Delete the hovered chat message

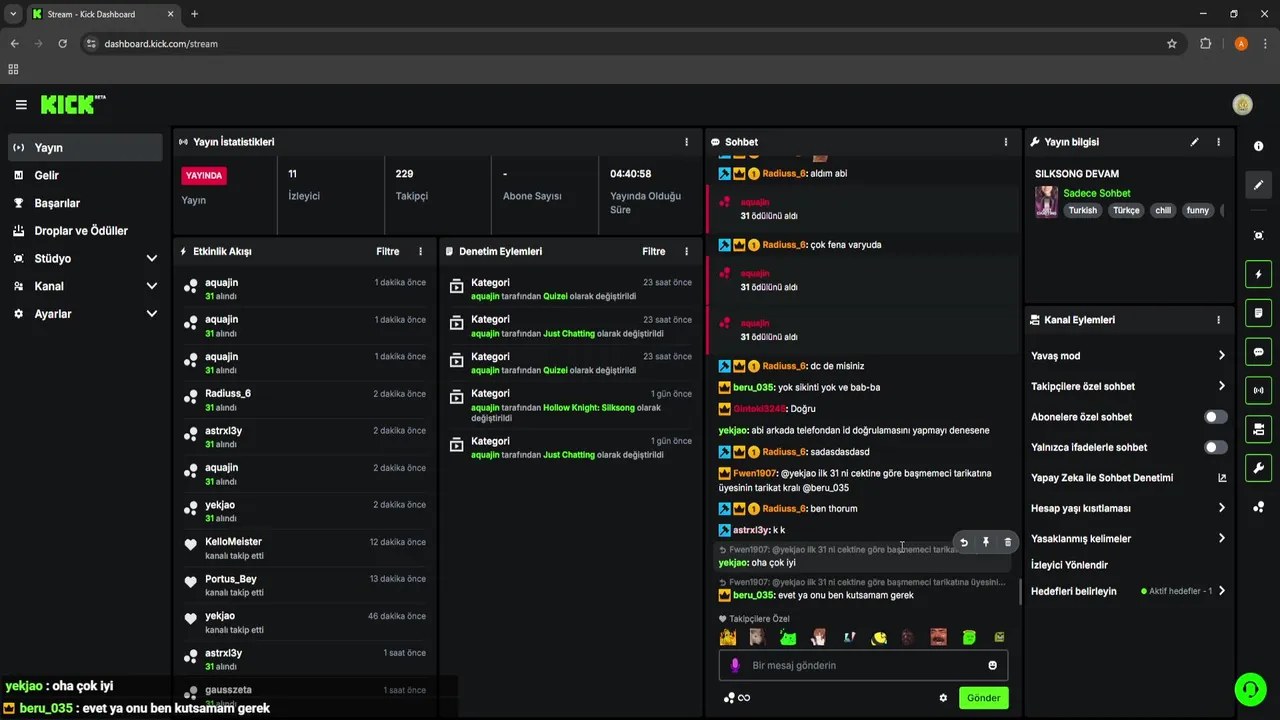(x=1007, y=542)
